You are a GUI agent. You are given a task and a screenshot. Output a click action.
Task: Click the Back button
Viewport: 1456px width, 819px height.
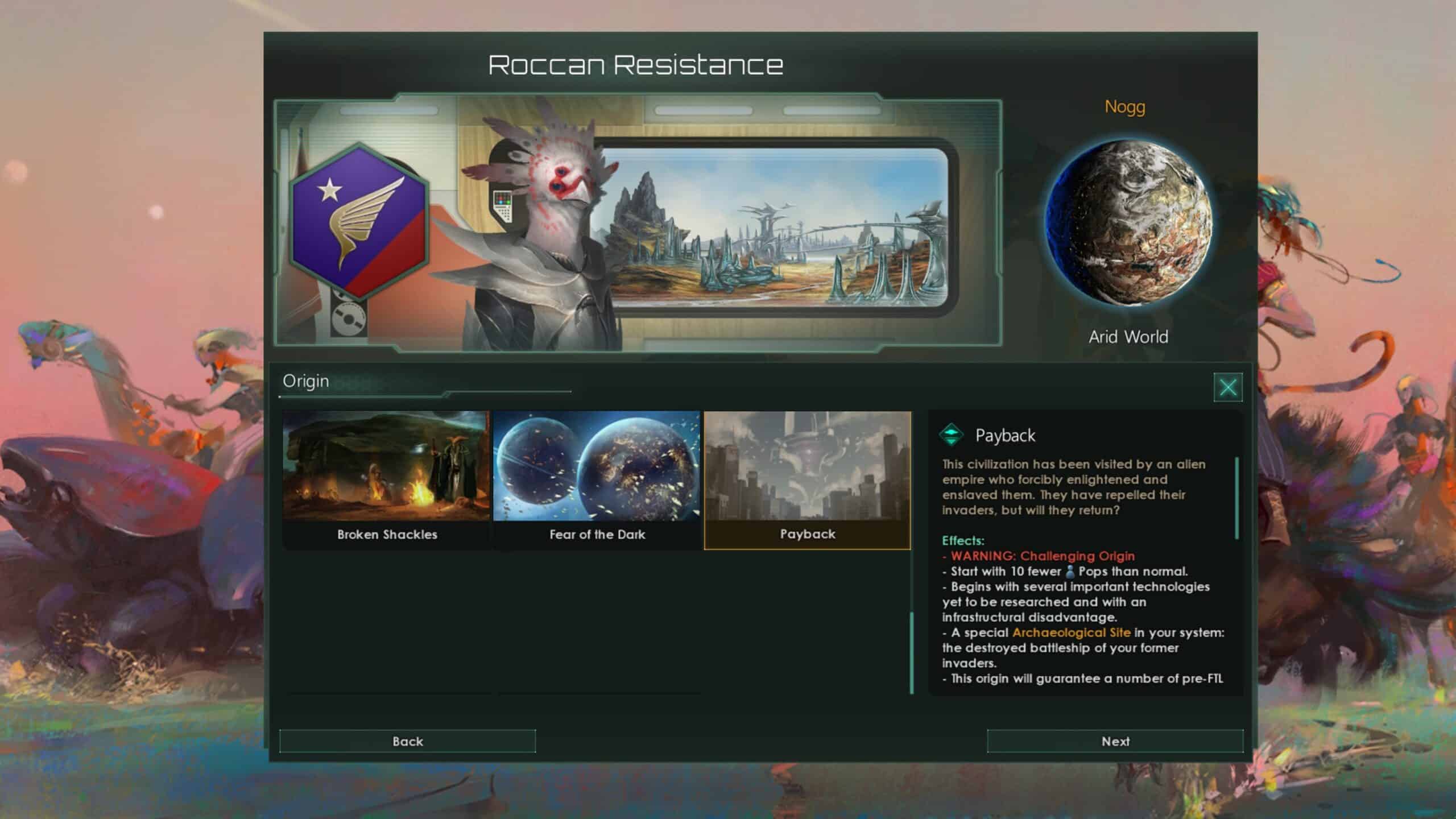[407, 741]
